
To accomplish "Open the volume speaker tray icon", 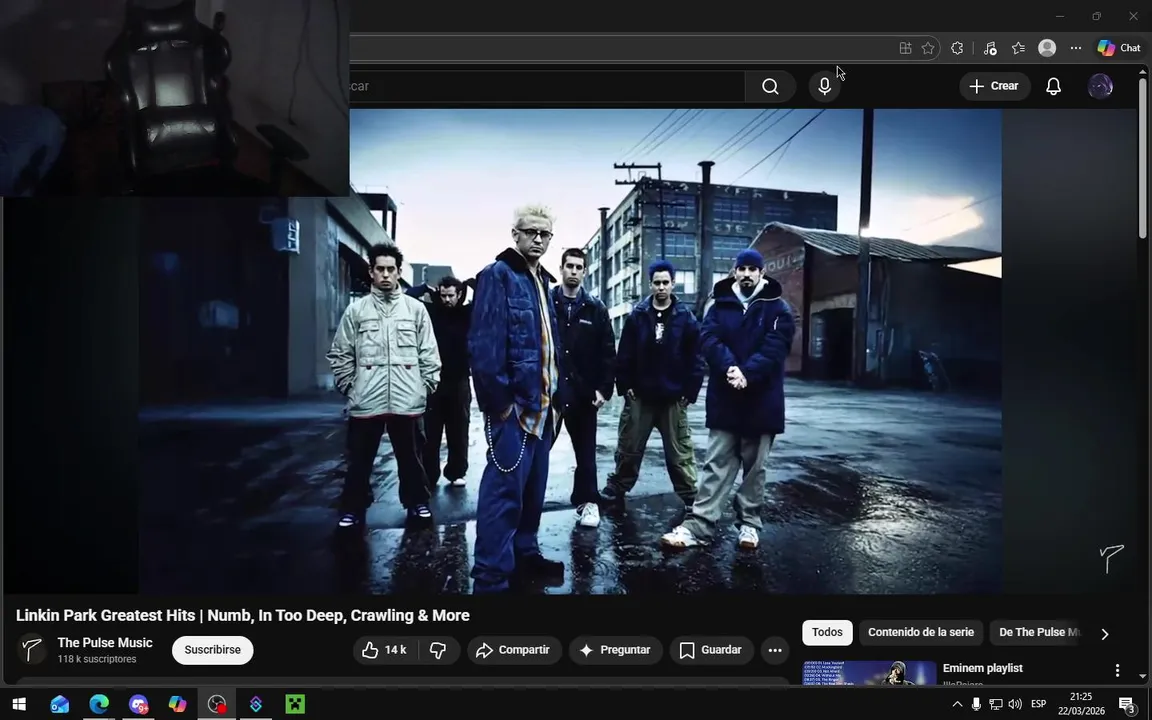I will (x=1015, y=704).
